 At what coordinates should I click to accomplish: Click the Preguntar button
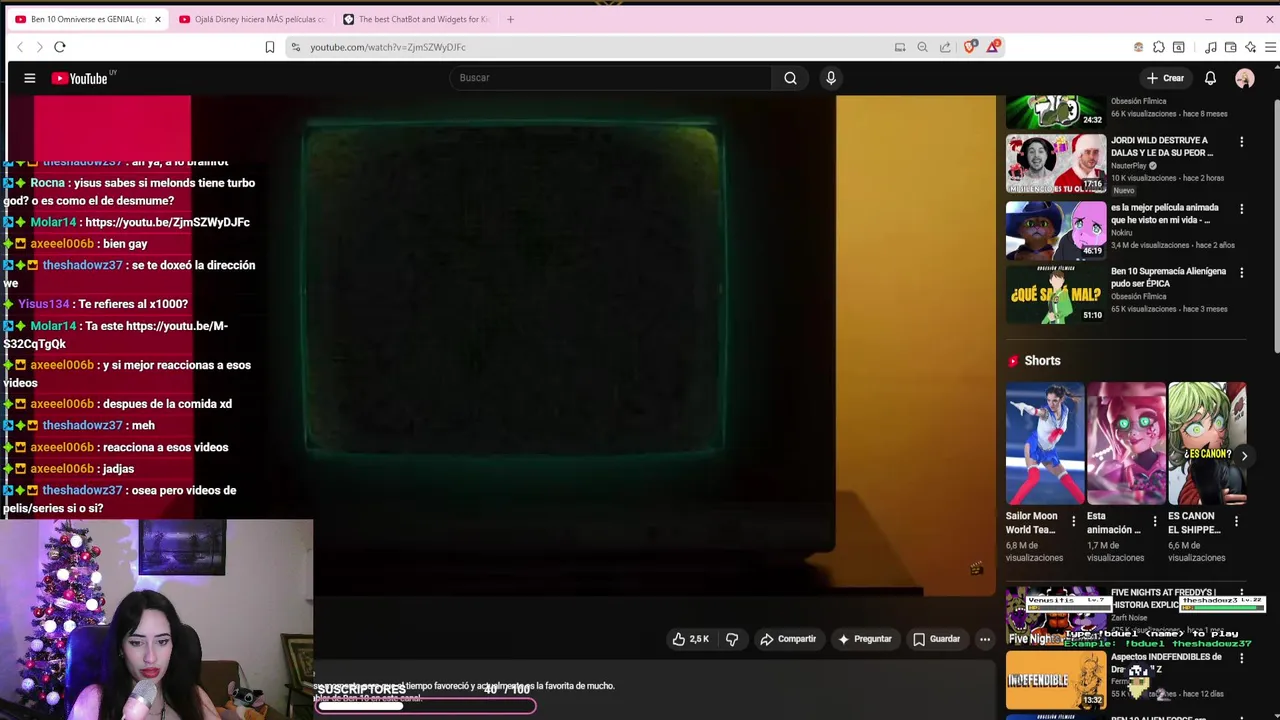pyautogui.click(x=865, y=639)
